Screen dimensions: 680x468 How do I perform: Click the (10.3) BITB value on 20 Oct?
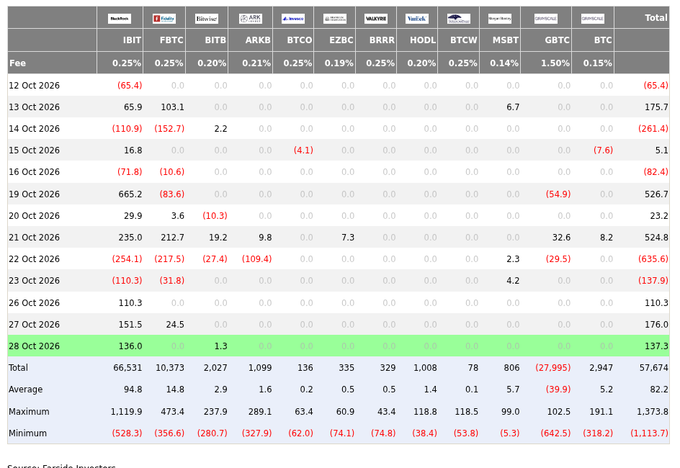[215, 216]
